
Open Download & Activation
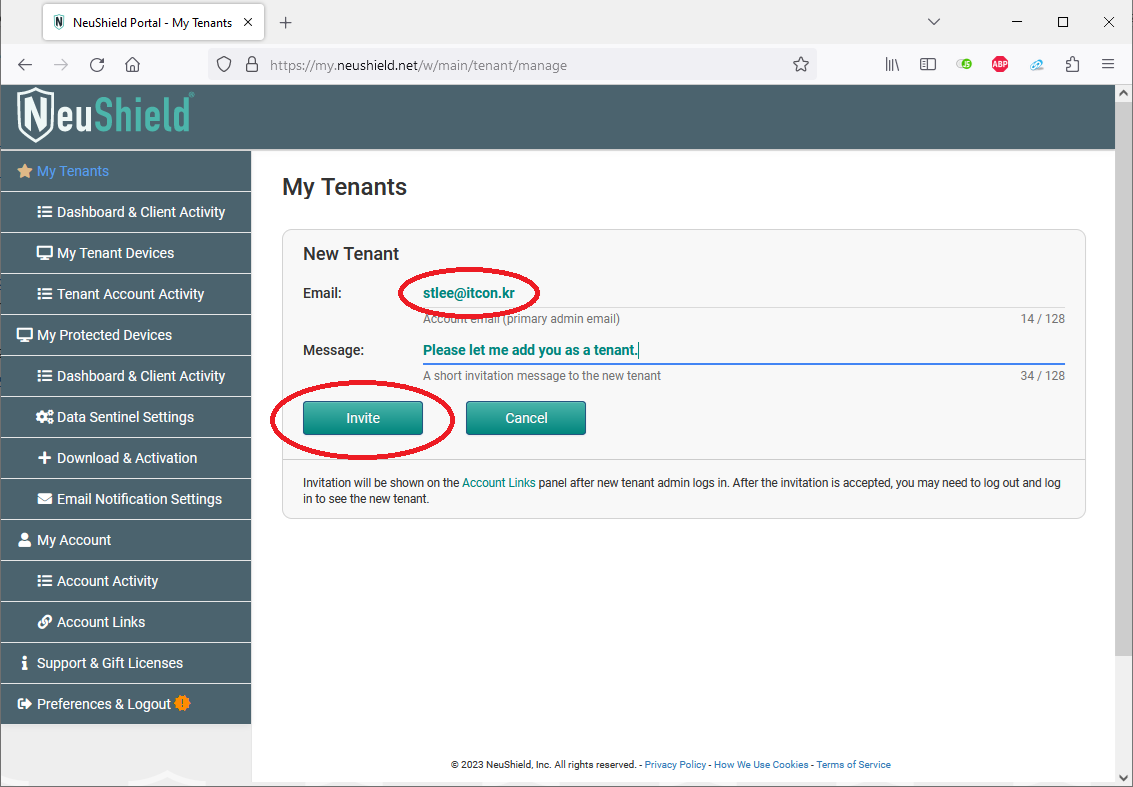(126, 458)
